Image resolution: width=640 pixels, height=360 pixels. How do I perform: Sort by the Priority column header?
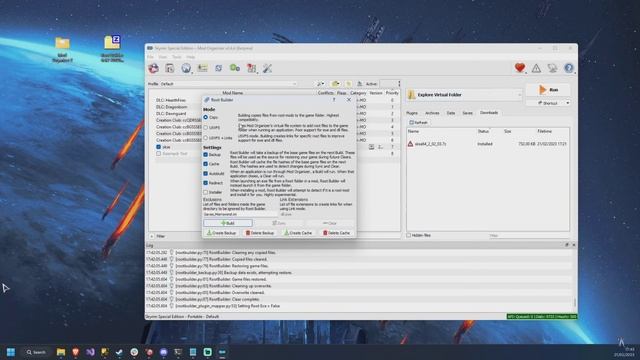tap(392, 93)
